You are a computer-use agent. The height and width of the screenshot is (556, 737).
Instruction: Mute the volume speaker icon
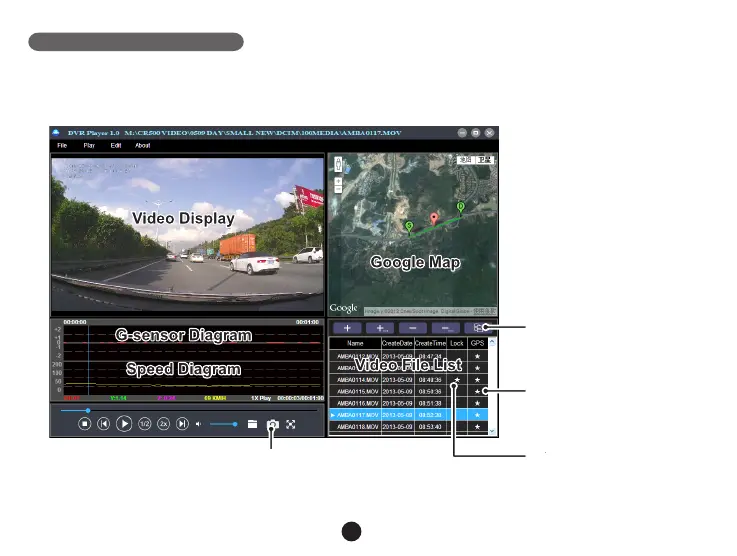pos(199,424)
